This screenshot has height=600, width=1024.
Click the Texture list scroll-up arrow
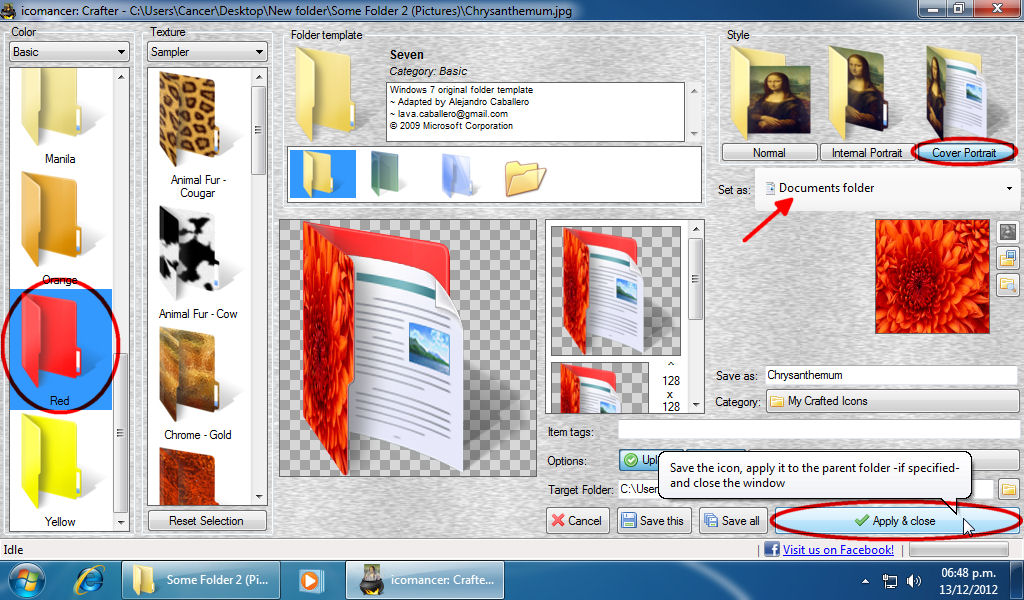tap(259, 76)
